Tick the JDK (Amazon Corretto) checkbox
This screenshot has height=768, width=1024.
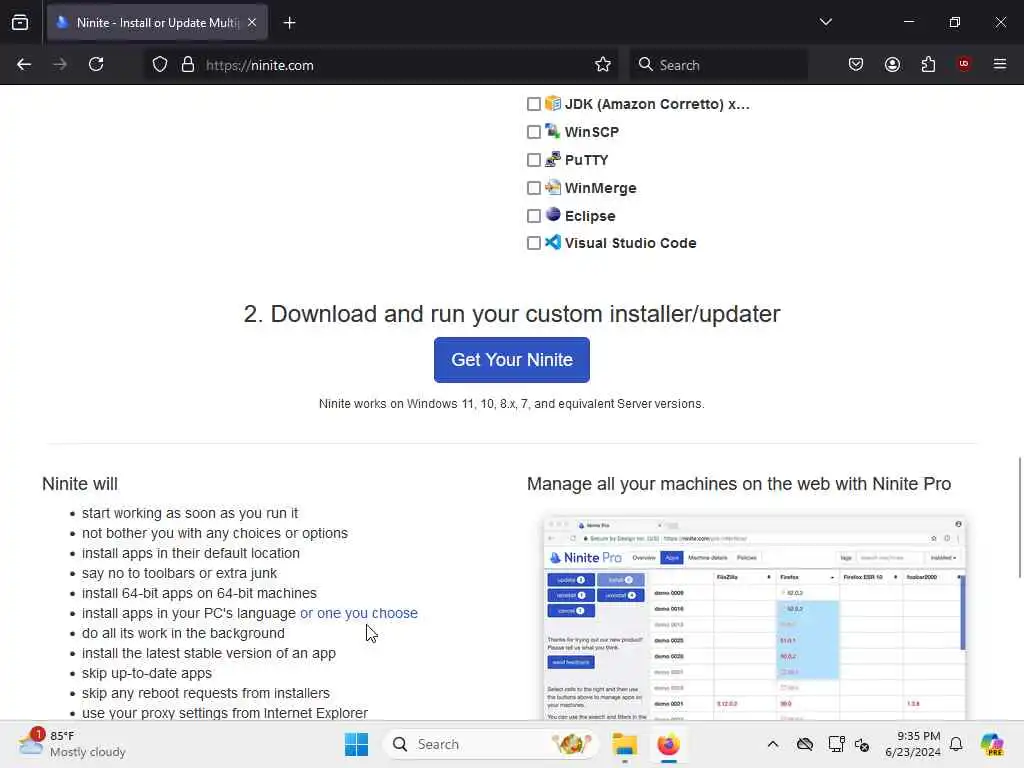534,104
